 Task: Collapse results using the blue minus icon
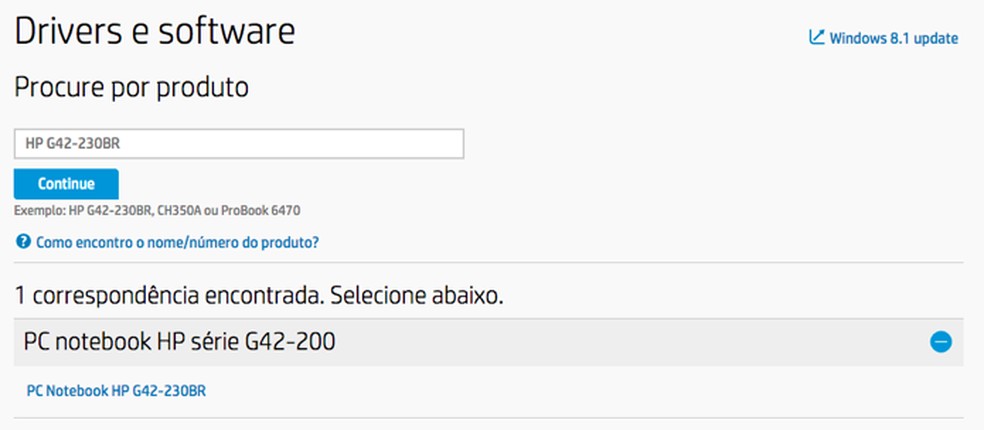(940, 342)
